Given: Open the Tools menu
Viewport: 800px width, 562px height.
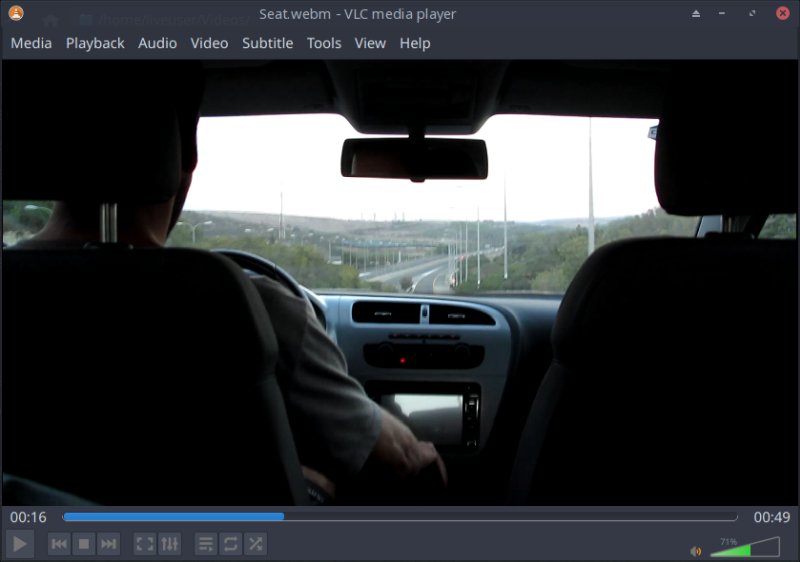Looking at the screenshot, I should coord(324,43).
